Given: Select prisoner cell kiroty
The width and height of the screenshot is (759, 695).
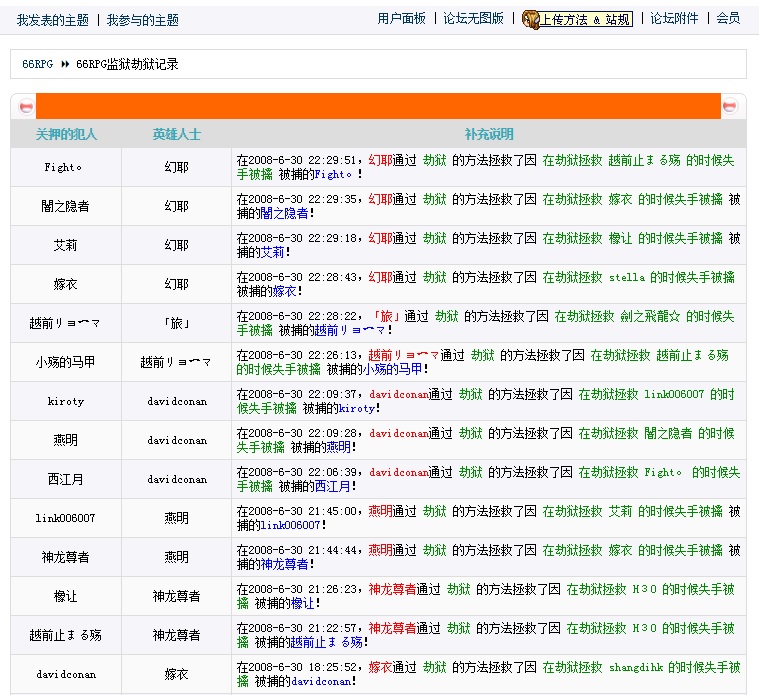Looking at the screenshot, I should (66, 401).
